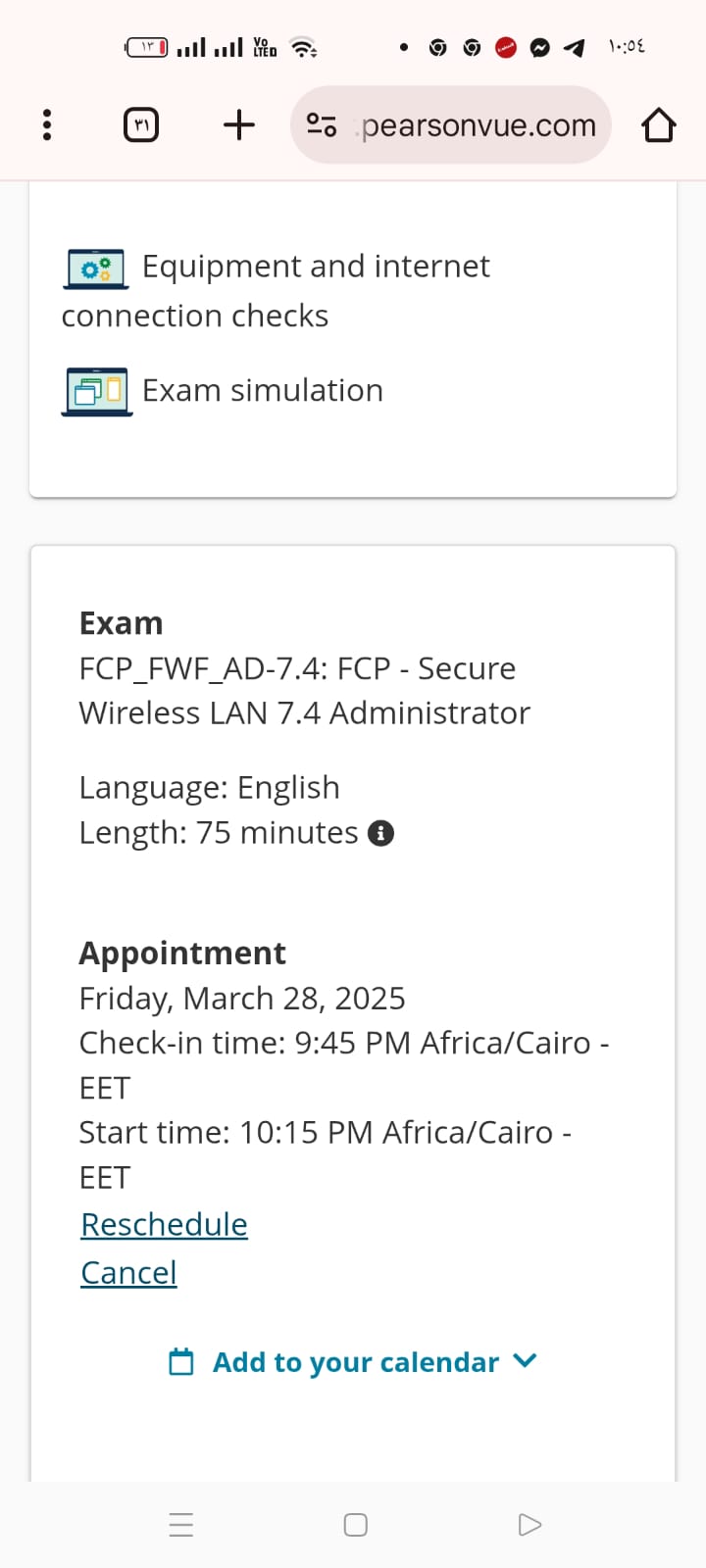Show exam length info tooltip
The image size is (706, 1568).
pos(380,833)
